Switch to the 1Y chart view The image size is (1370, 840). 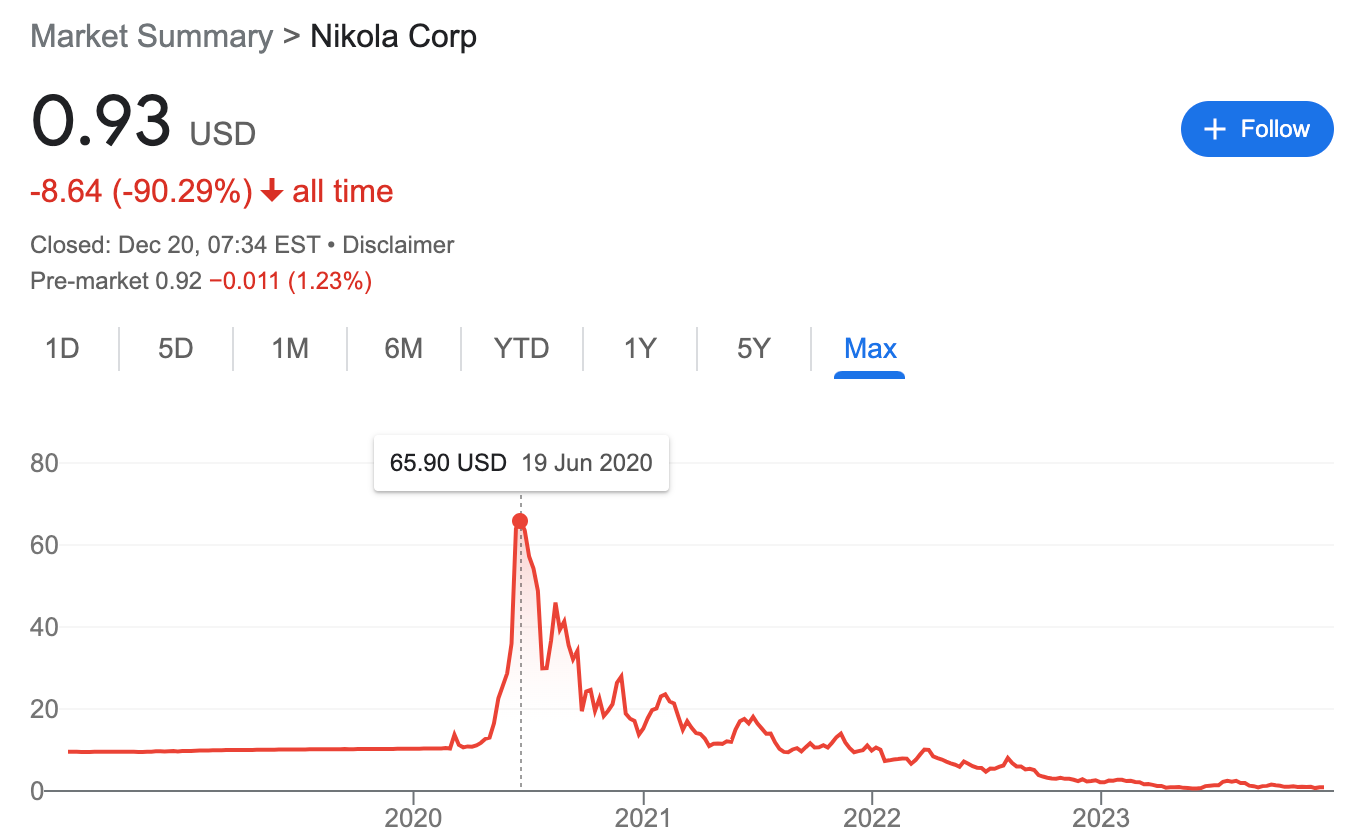click(x=640, y=349)
